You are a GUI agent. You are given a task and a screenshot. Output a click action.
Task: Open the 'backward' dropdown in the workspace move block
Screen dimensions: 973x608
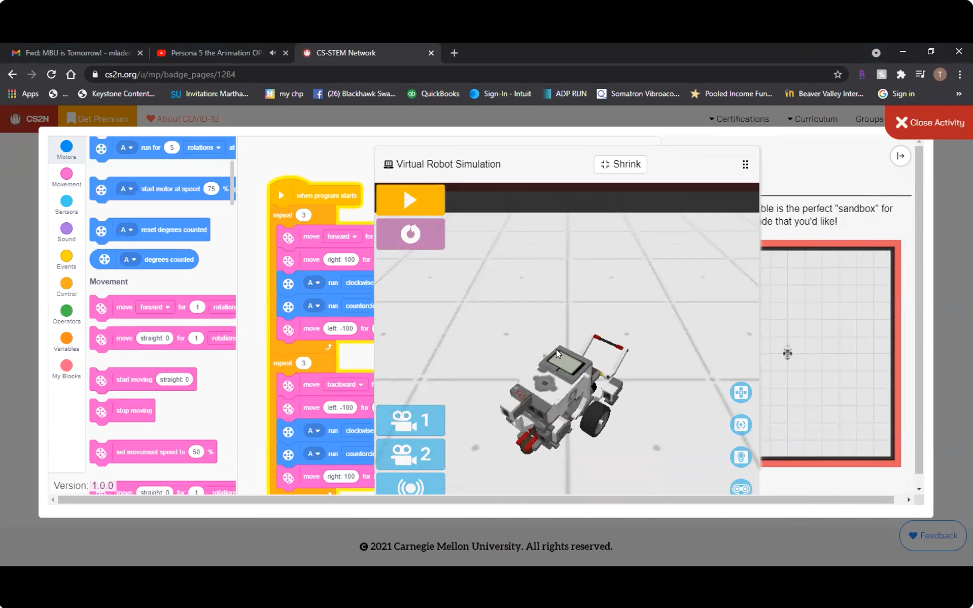click(345, 385)
